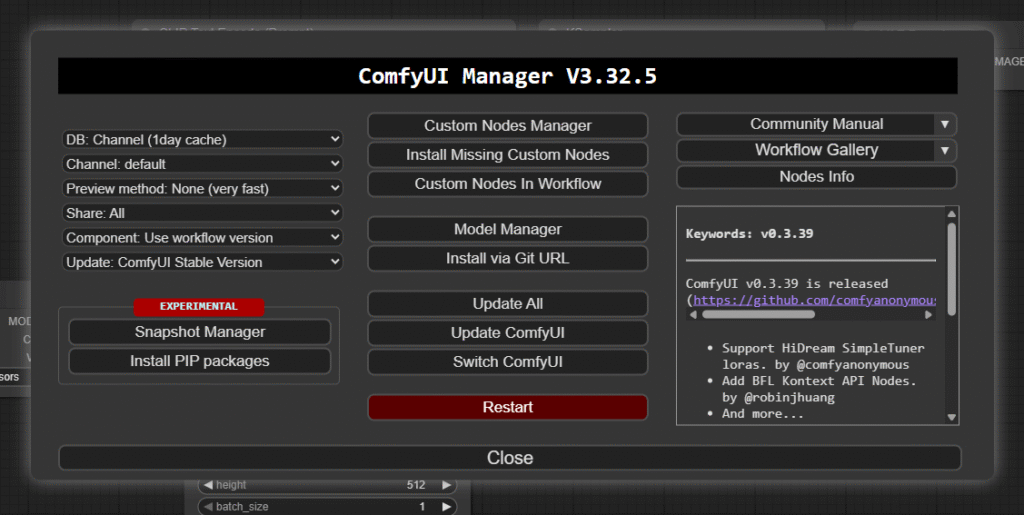This screenshot has width=1024, height=515.
Task: Click Update ComfyUI button
Action: (507, 333)
